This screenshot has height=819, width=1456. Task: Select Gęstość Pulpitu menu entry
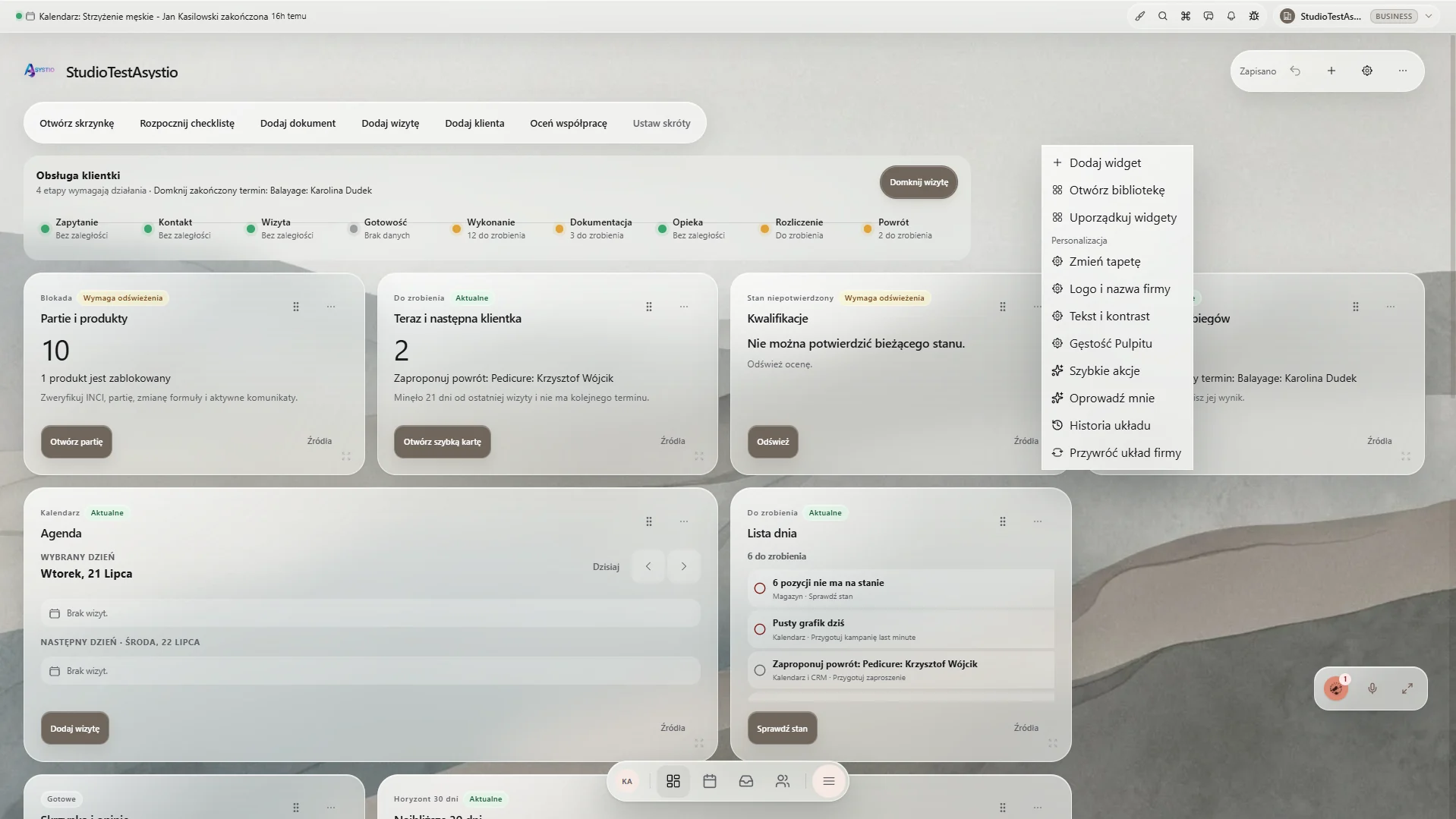(x=1117, y=344)
